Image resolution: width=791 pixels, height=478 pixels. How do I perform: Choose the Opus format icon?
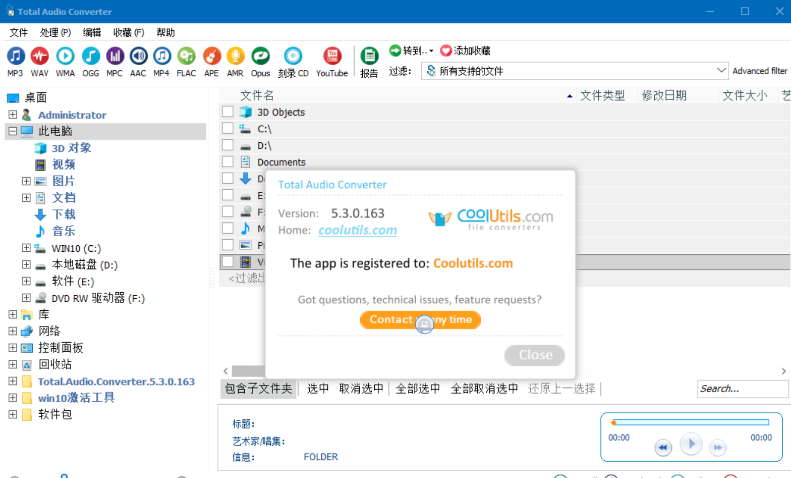(x=261, y=56)
